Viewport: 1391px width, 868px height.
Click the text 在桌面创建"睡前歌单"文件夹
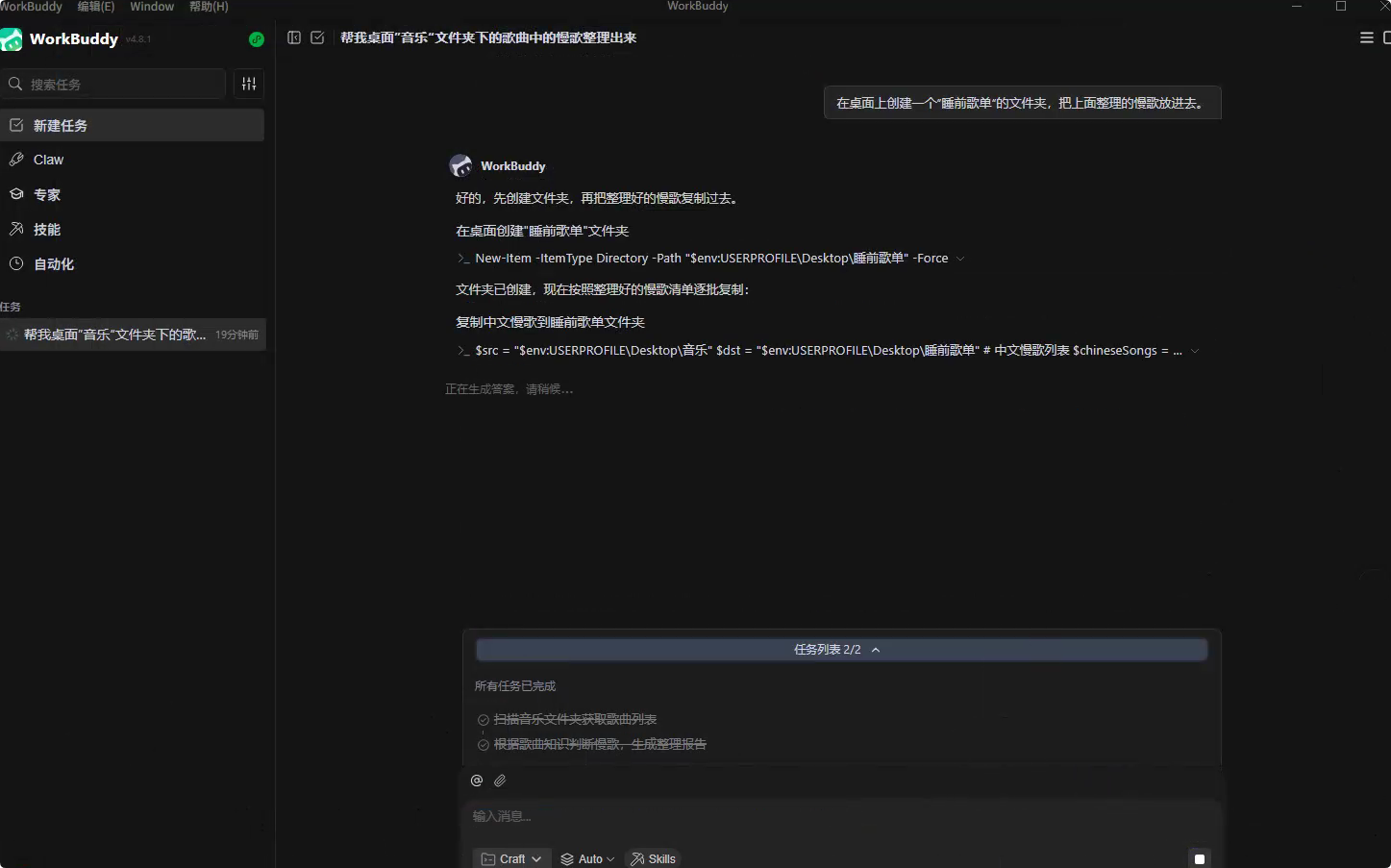point(542,231)
